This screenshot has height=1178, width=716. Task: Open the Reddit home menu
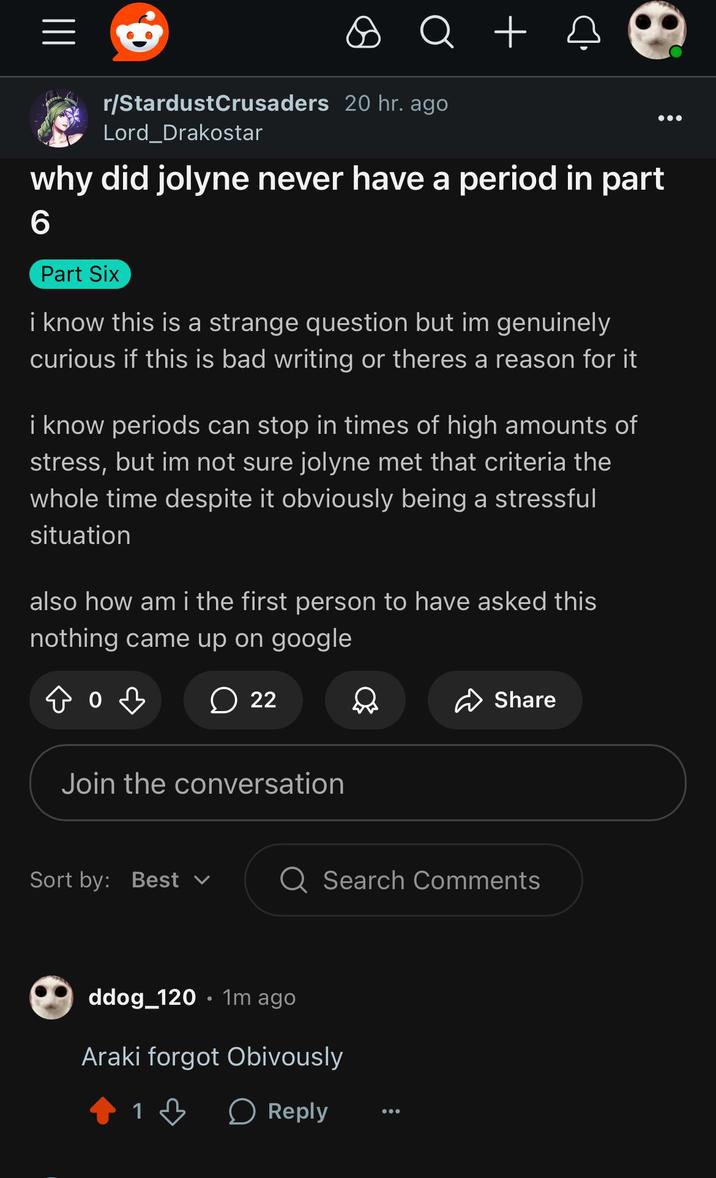pyautogui.click(x=58, y=32)
